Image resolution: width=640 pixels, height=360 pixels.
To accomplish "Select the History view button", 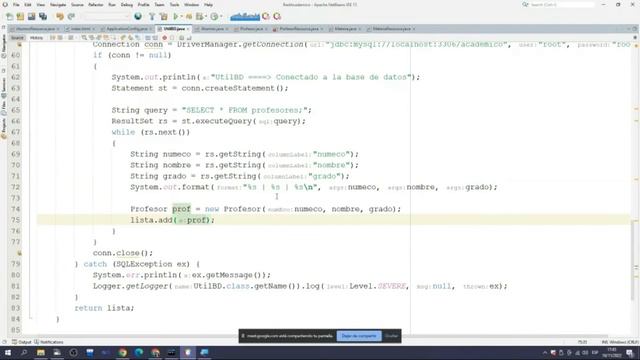I will click(x=36, y=38).
